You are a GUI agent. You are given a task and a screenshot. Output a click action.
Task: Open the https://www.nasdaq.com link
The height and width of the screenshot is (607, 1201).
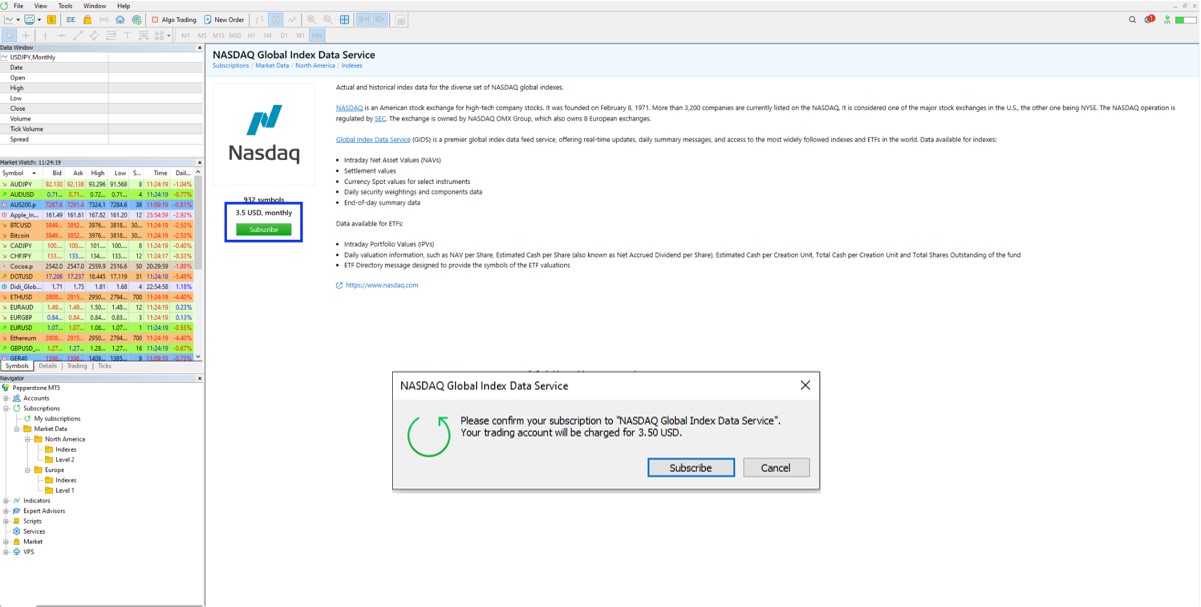pos(382,285)
